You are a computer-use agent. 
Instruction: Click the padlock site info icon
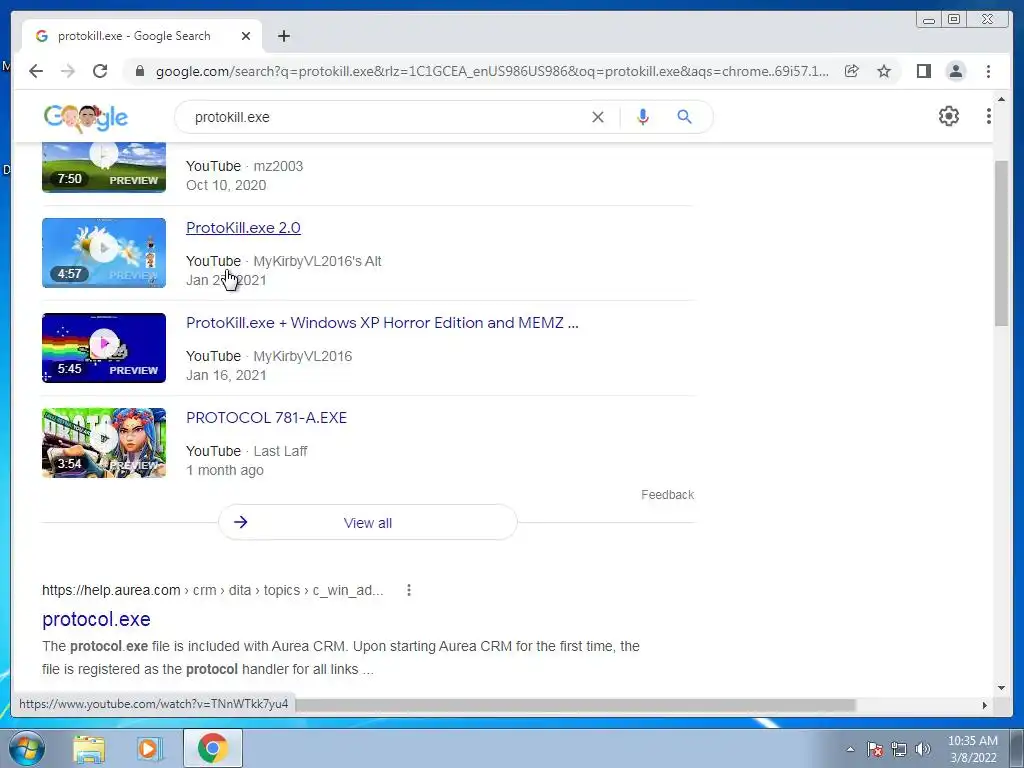coord(139,71)
